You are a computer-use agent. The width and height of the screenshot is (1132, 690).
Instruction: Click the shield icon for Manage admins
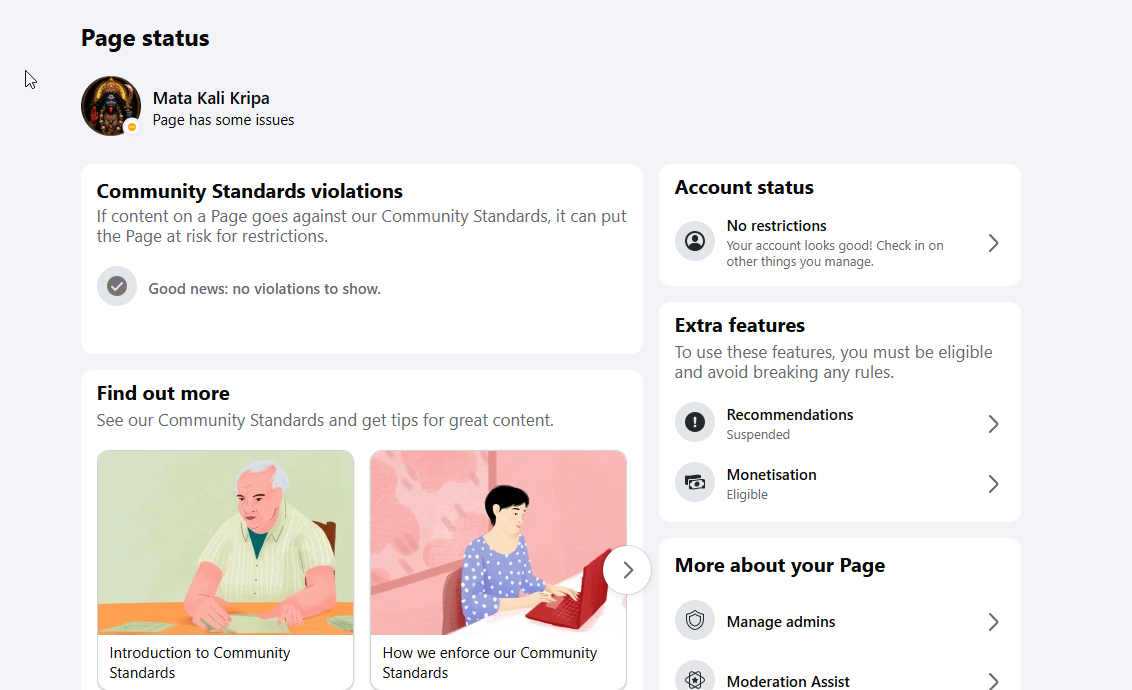point(695,620)
